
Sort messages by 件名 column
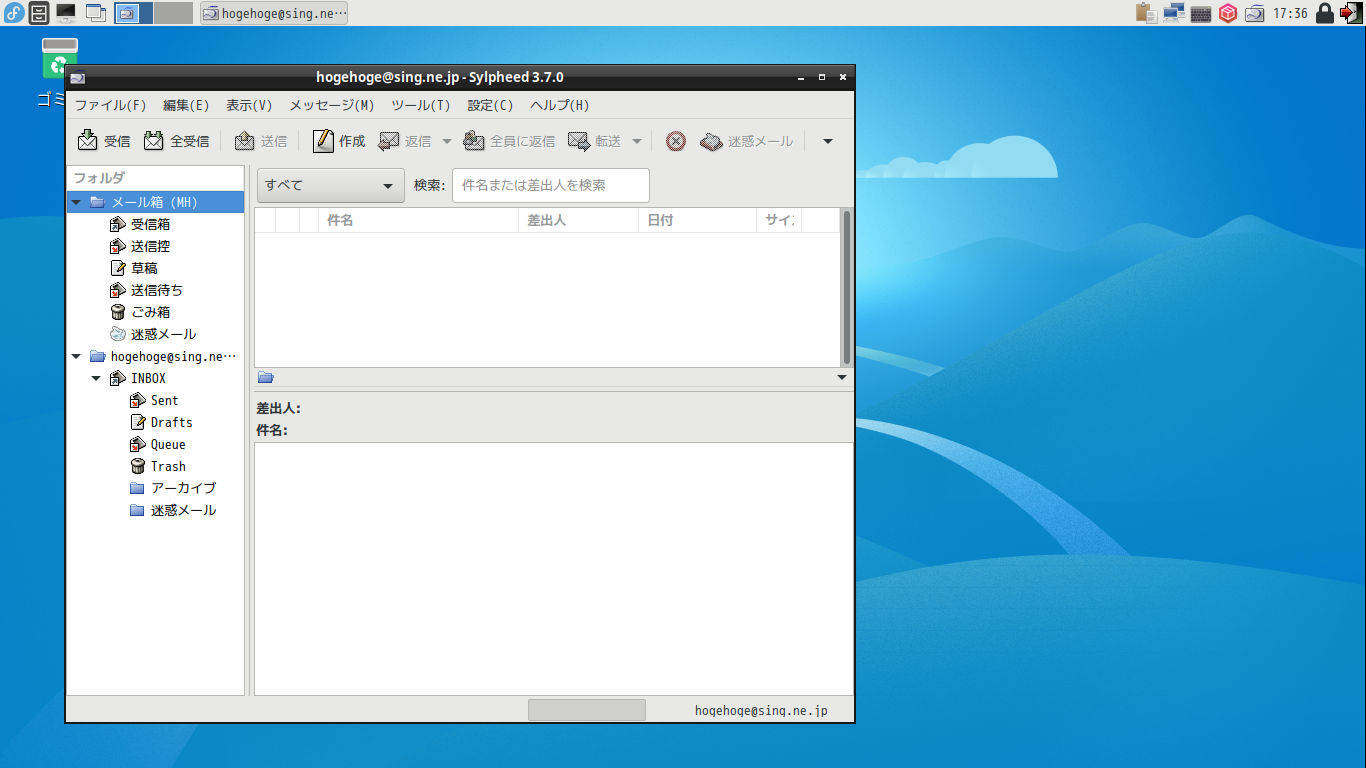click(x=419, y=220)
